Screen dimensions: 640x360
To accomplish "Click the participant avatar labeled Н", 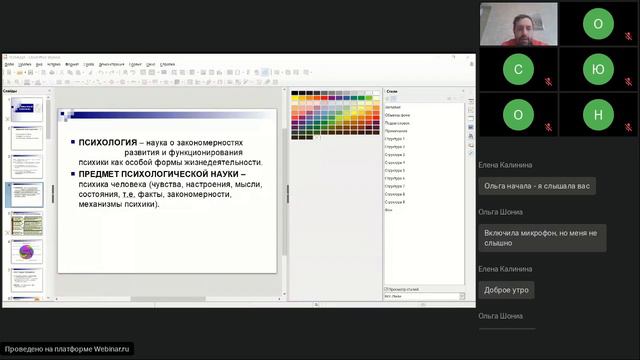I will [x=598, y=115].
